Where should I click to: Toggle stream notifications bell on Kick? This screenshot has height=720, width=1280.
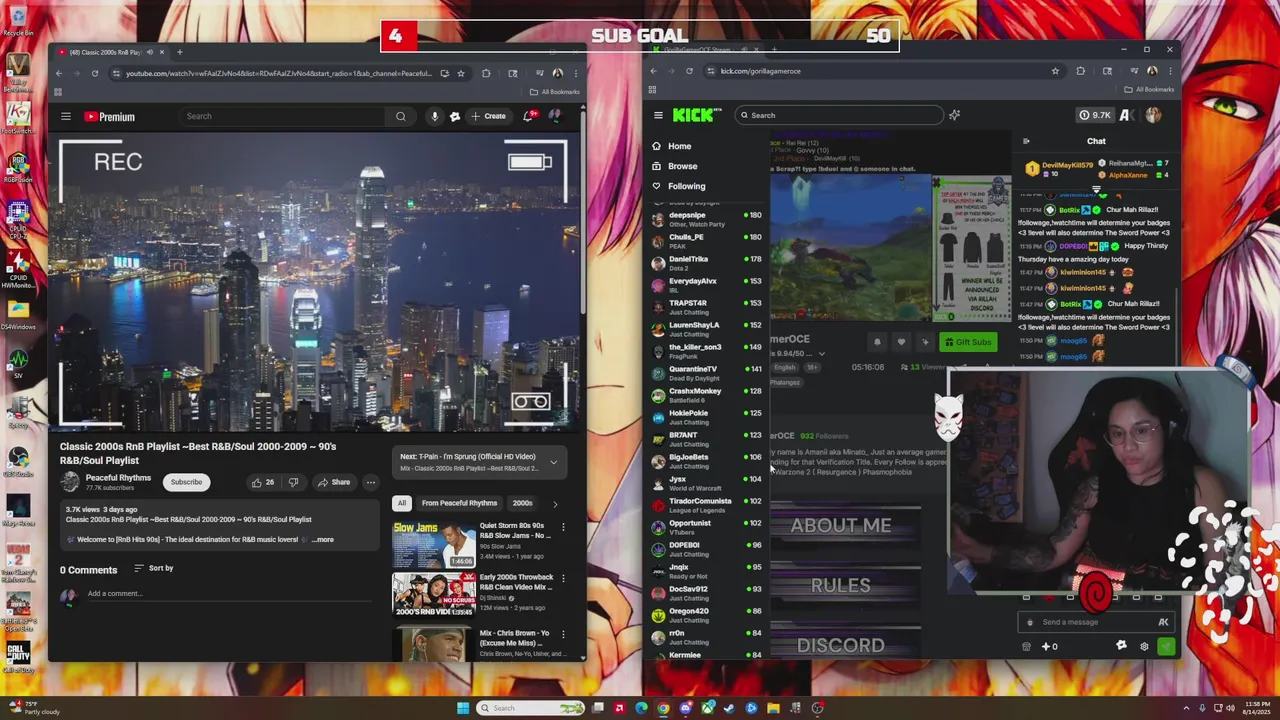pos(877,342)
